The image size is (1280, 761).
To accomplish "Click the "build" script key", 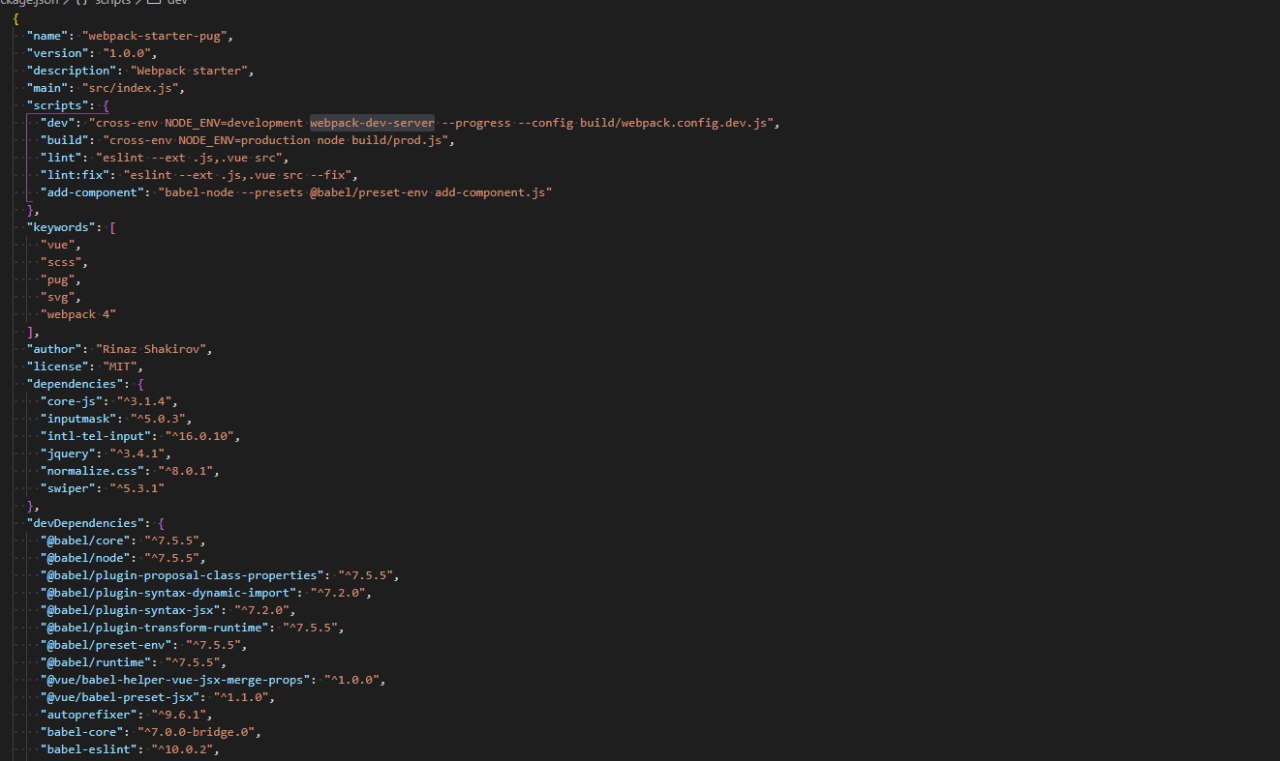I will (64, 140).
